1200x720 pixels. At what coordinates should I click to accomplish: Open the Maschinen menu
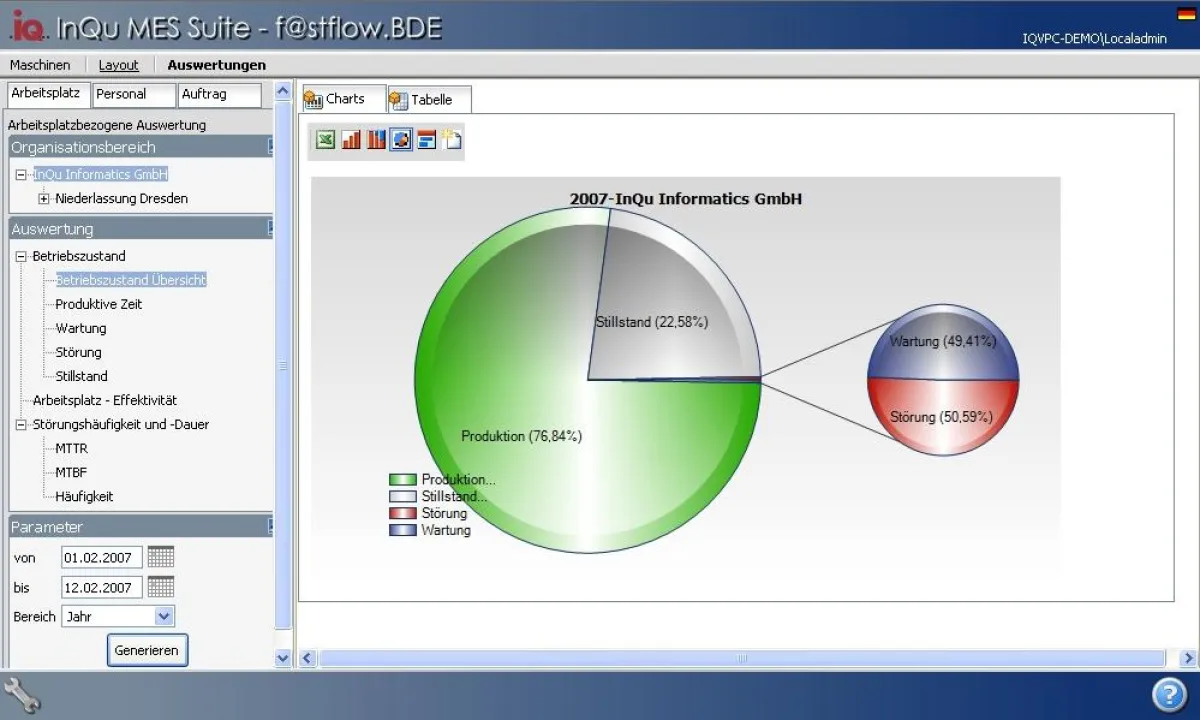click(40, 64)
